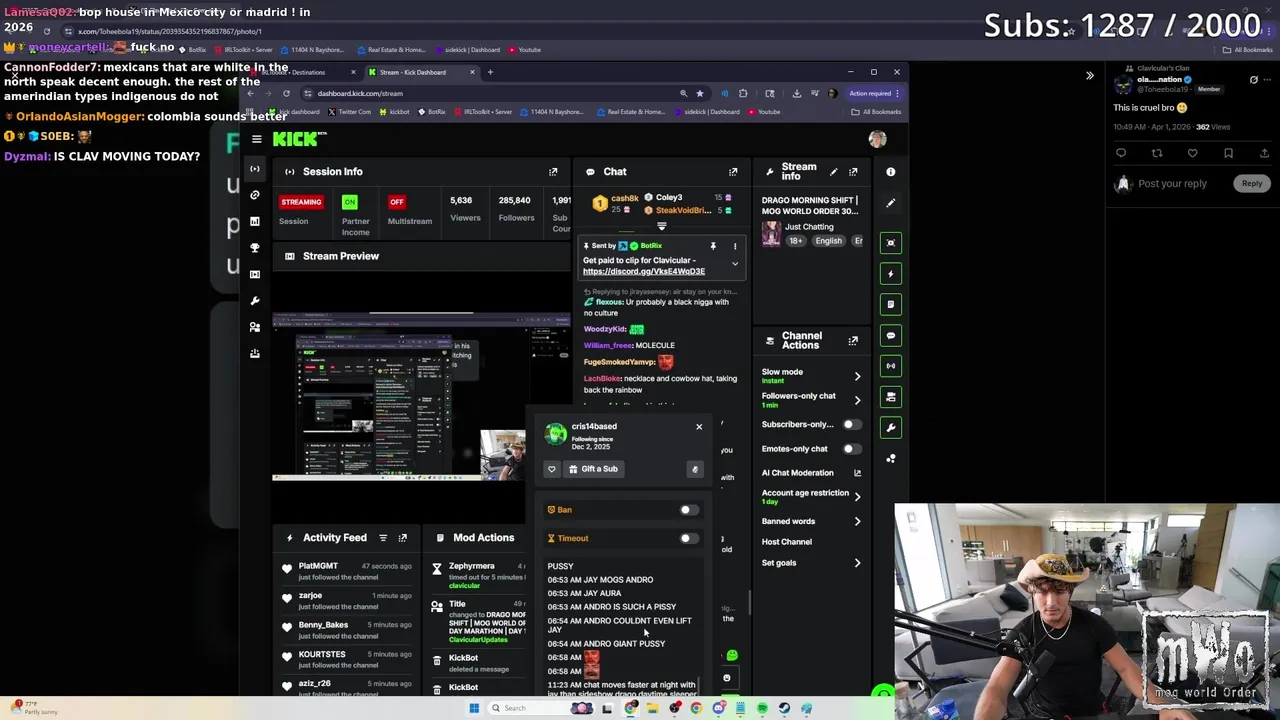Open a new browser tab
Image resolution: width=1280 pixels, height=720 pixels.
pyautogui.click(x=490, y=72)
